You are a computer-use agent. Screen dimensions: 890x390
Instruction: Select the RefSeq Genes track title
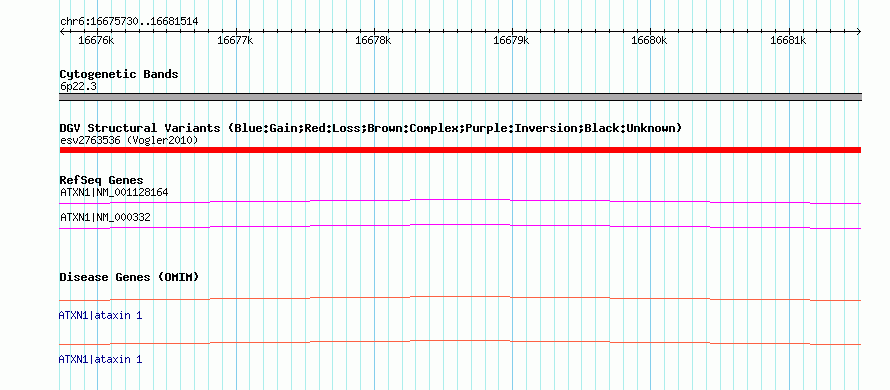click(102, 181)
